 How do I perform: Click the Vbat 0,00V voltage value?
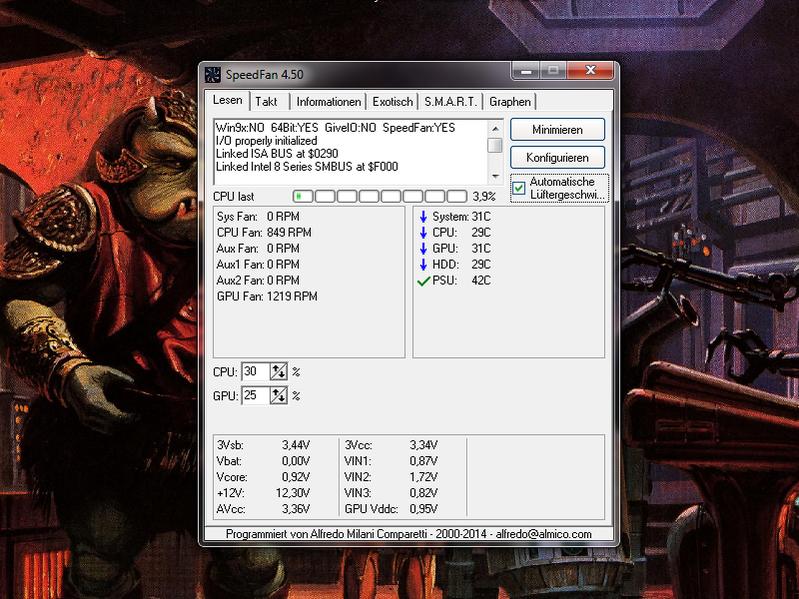[296, 461]
